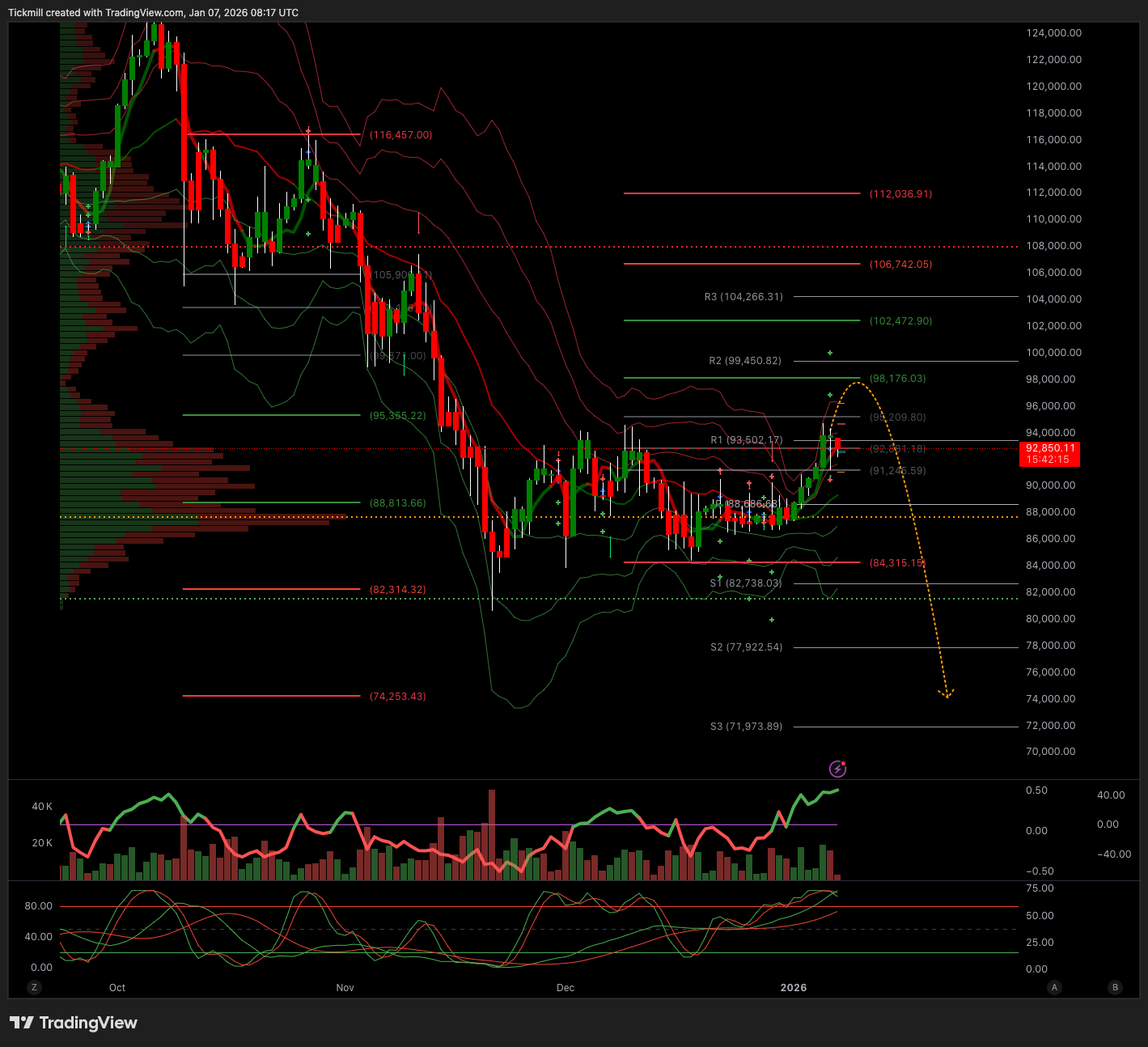The height and width of the screenshot is (1047, 1148).
Task: Click the purple lightning bolt event icon
Action: (838, 769)
